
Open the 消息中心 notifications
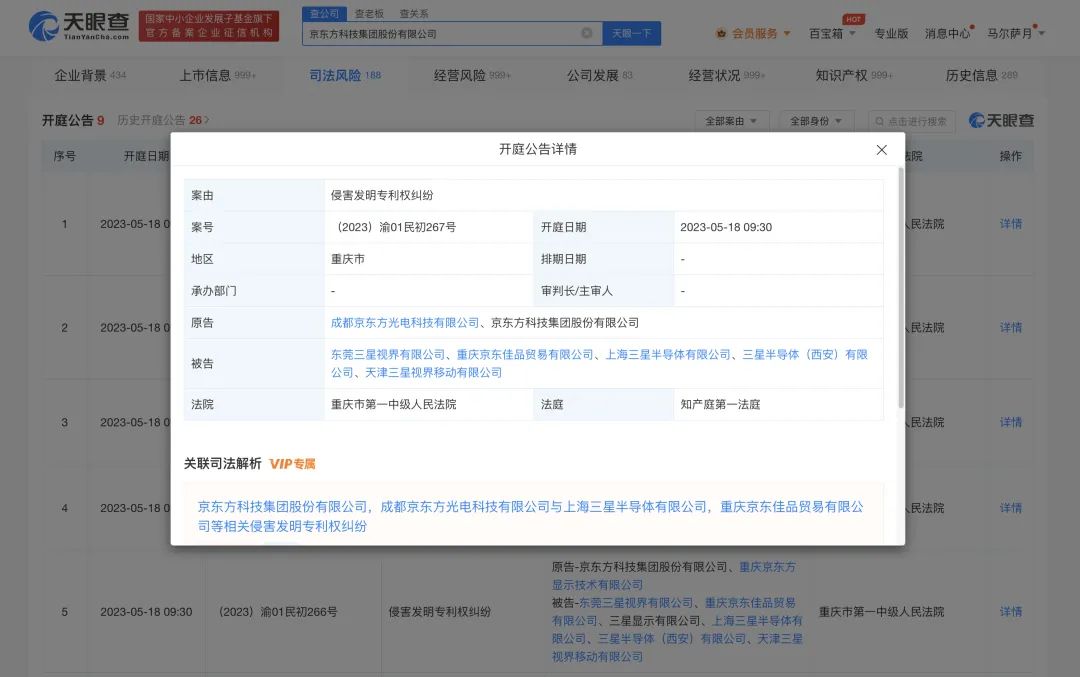[x=948, y=33]
